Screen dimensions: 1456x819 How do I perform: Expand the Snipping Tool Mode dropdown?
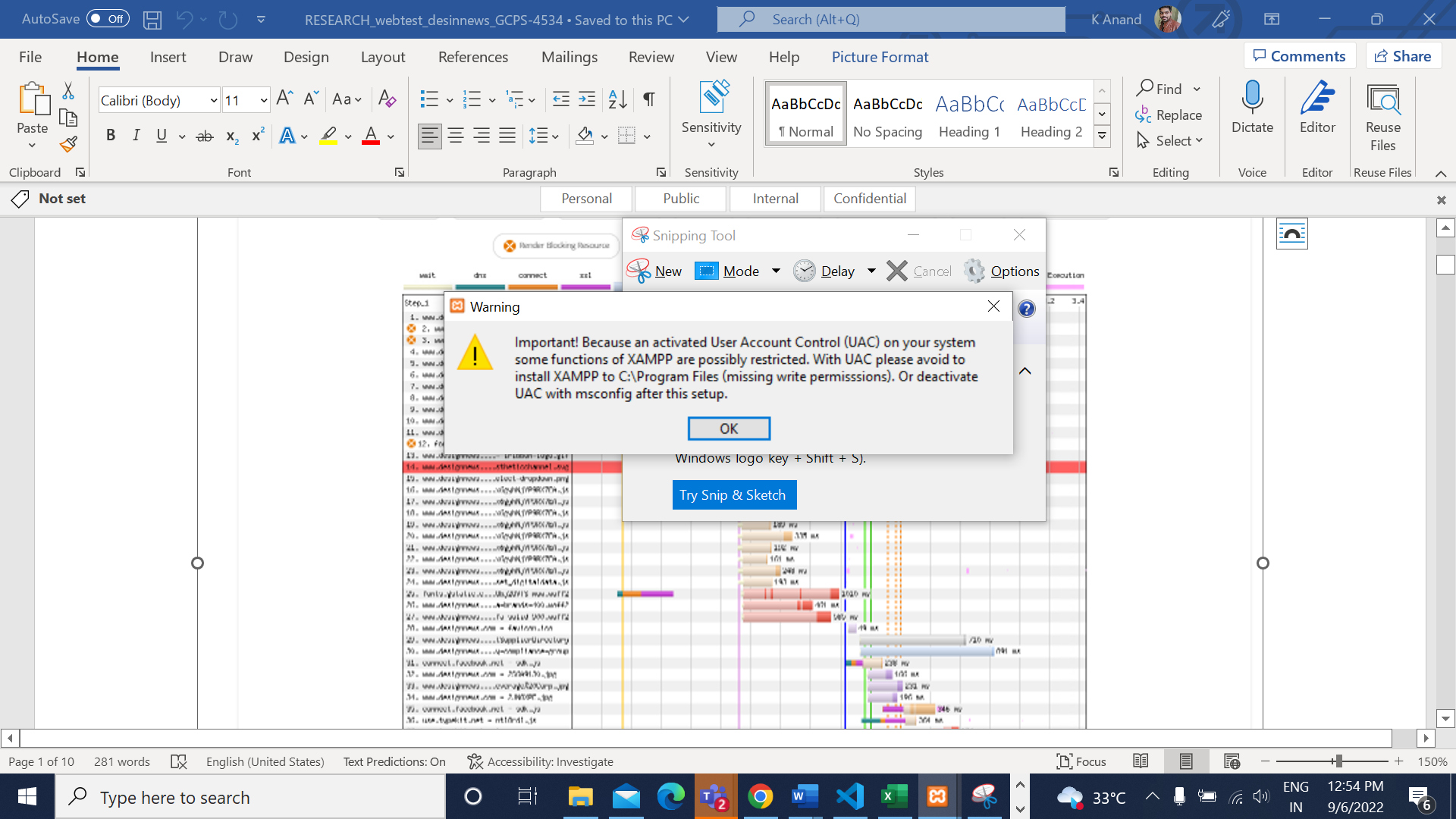click(x=776, y=271)
